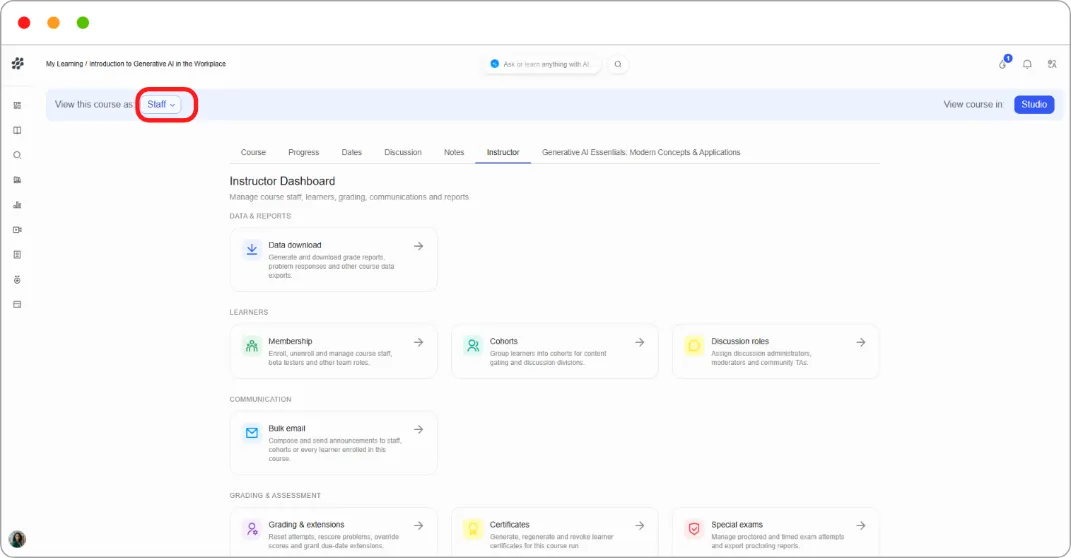Click the Special exams shield icon
This screenshot has width=1071, height=558.
694,529
